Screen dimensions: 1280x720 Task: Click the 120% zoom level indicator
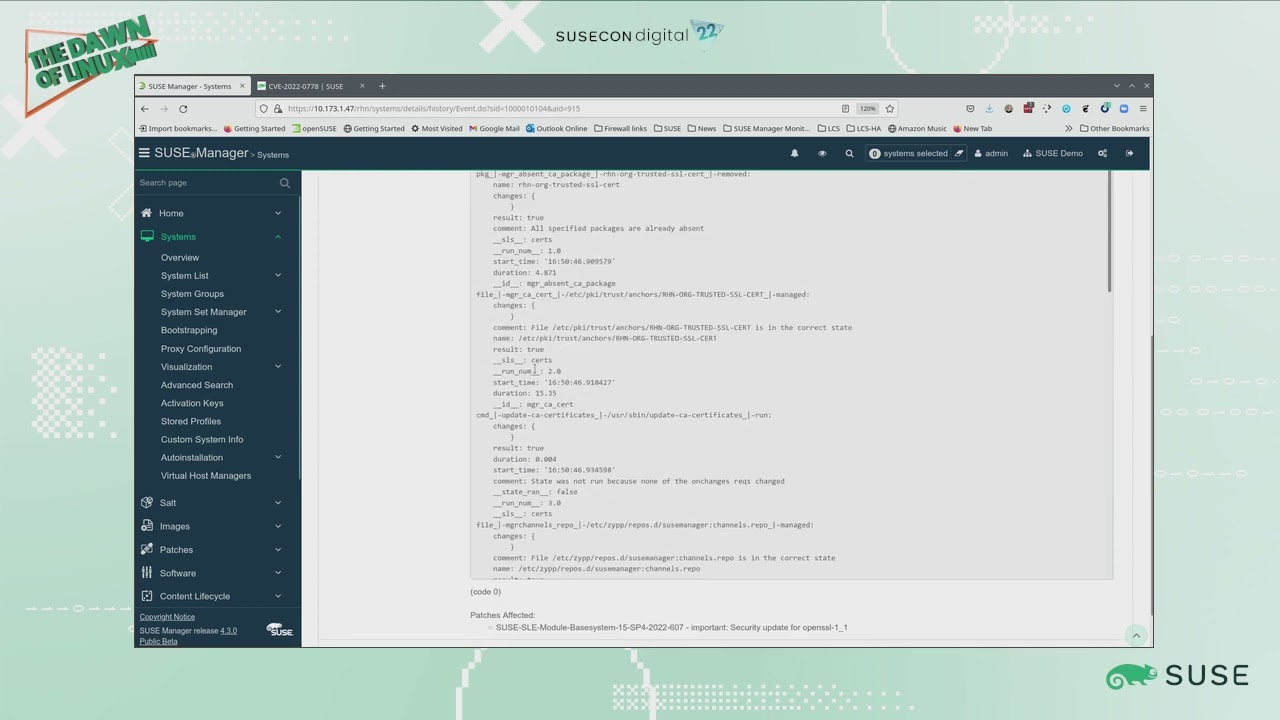point(867,108)
